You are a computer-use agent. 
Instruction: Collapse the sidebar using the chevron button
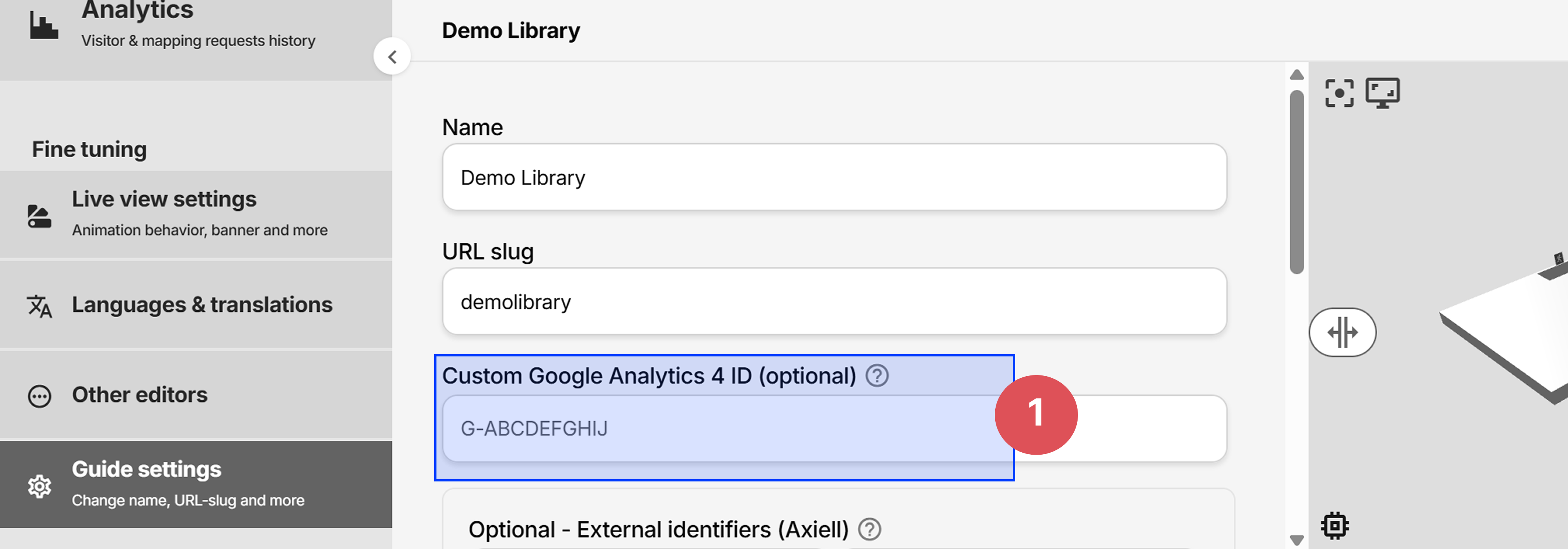[x=393, y=56]
